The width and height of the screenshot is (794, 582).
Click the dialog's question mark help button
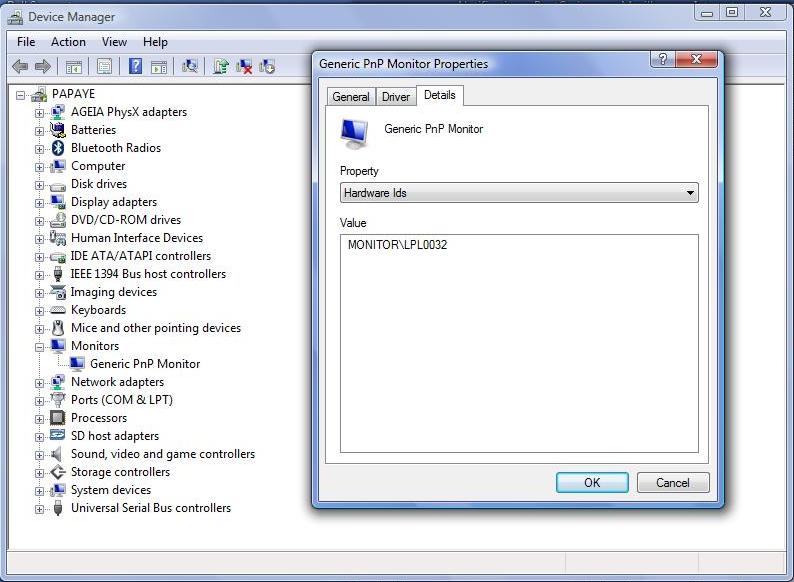pos(663,59)
